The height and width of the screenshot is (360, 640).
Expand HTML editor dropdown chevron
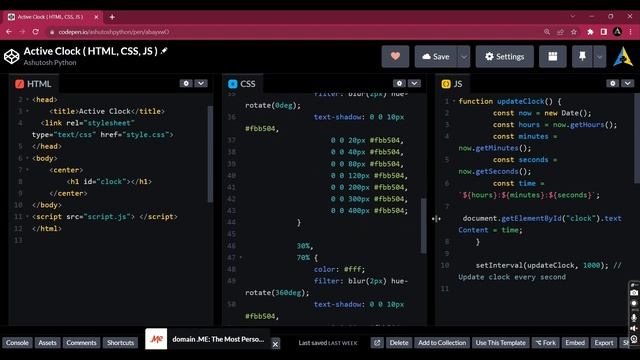(x=201, y=83)
